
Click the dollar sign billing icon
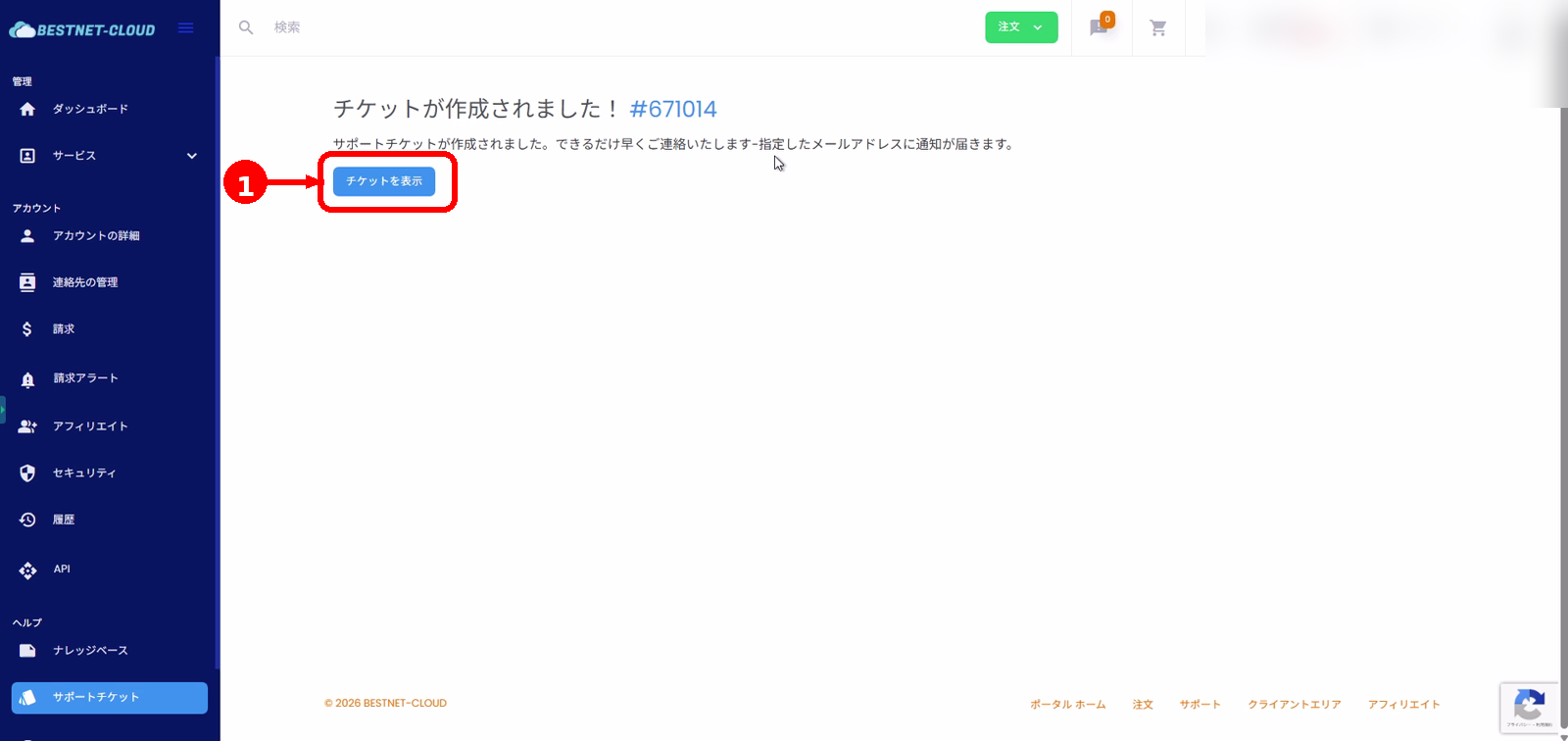click(27, 329)
